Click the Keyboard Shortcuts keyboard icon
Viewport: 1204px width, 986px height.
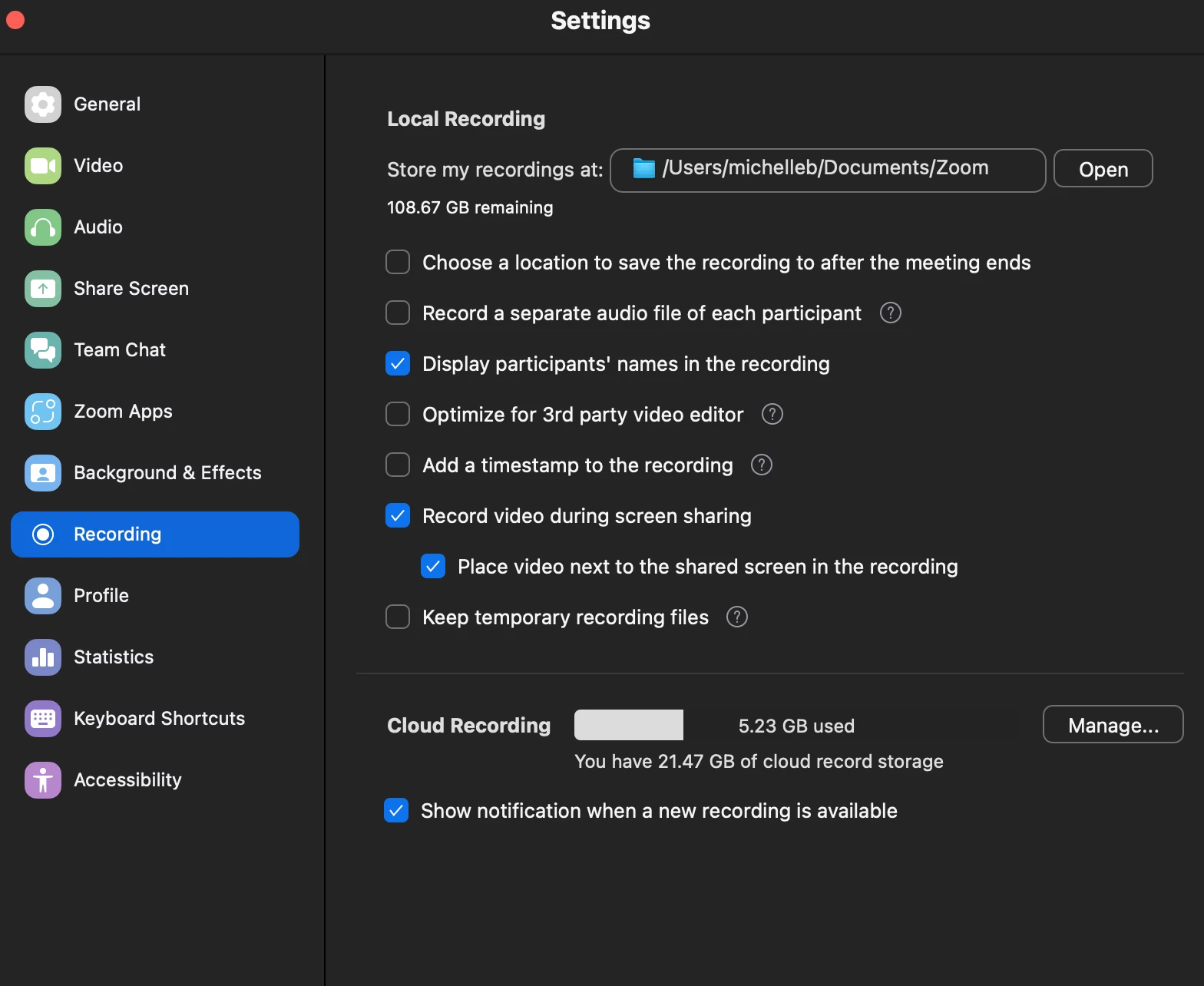click(x=43, y=719)
